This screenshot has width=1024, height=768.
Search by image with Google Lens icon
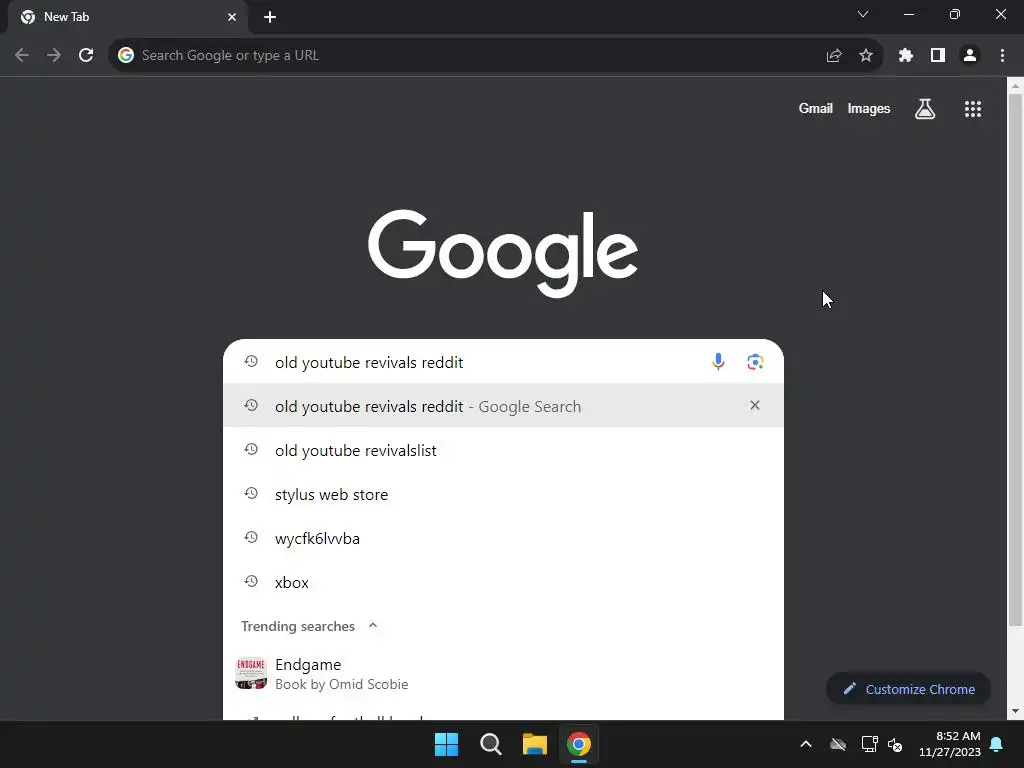(755, 362)
